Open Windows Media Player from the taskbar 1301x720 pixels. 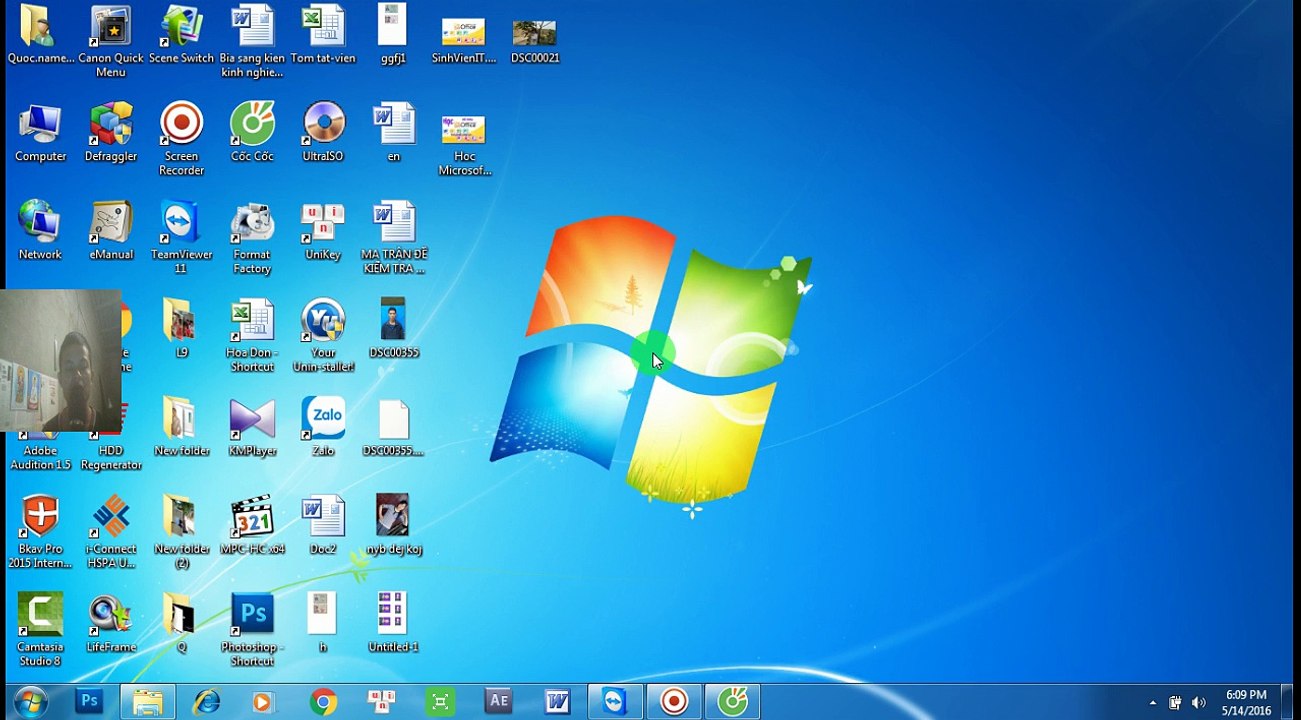[264, 702]
